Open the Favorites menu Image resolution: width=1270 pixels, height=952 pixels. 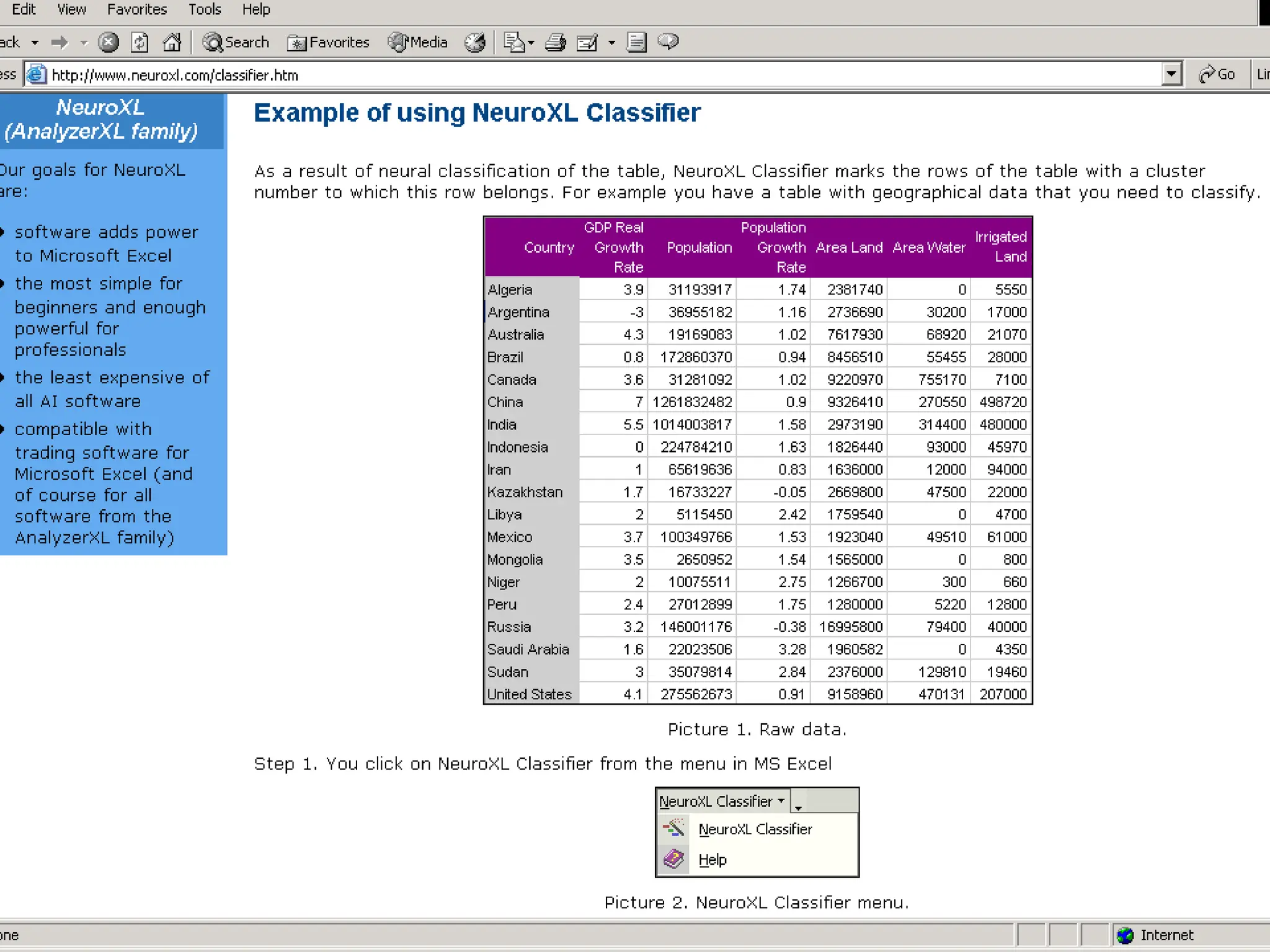pyautogui.click(x=137, y=9)
